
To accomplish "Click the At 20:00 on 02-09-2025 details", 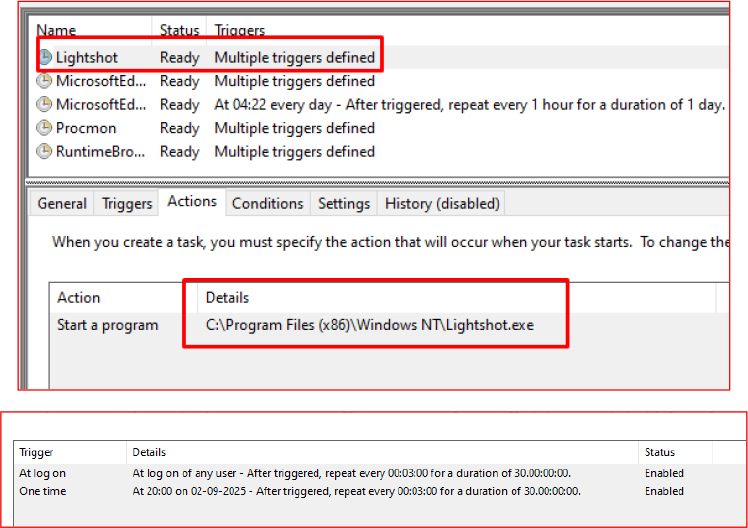I will (x=356, y=491).
